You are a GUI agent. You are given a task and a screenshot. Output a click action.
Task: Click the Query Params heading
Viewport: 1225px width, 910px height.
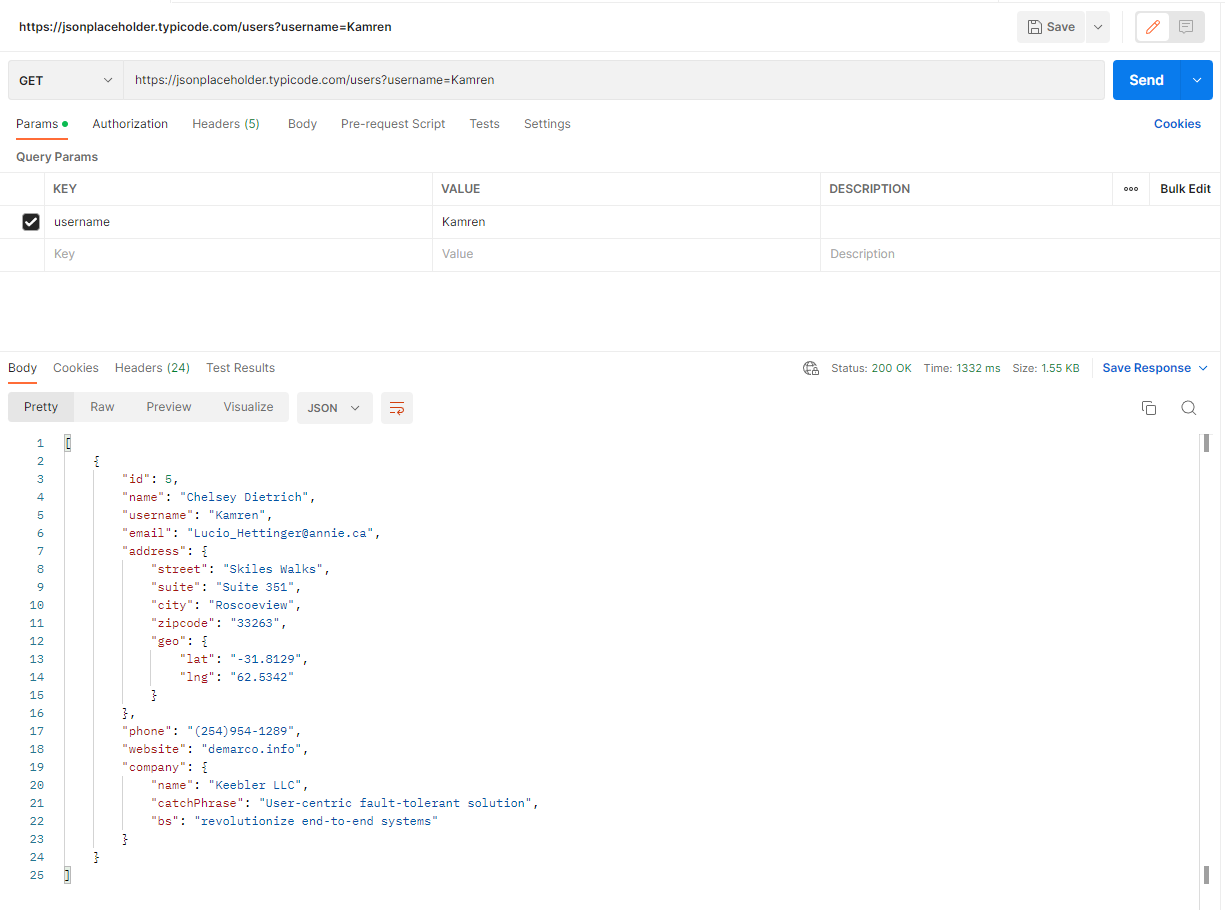[x=57, y=157]
